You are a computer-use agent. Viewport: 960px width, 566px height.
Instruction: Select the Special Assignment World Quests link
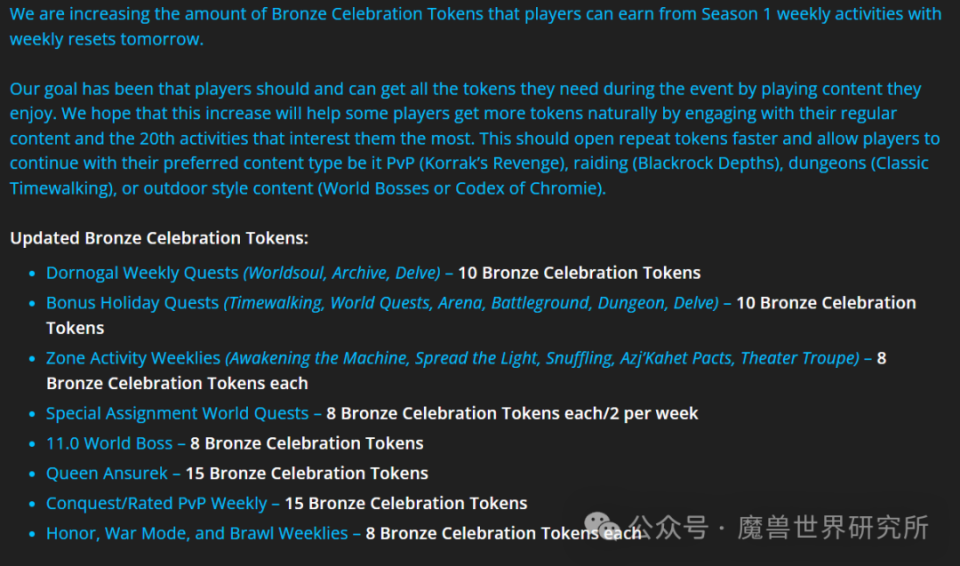[x=177, y=413]
